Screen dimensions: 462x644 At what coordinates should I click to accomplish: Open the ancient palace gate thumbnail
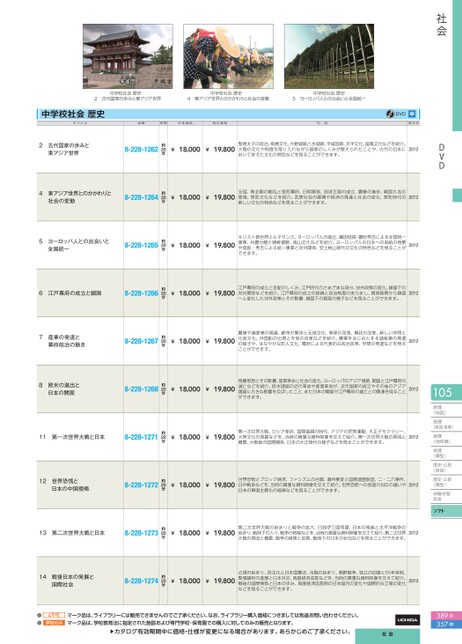click(x=128, y=56)
